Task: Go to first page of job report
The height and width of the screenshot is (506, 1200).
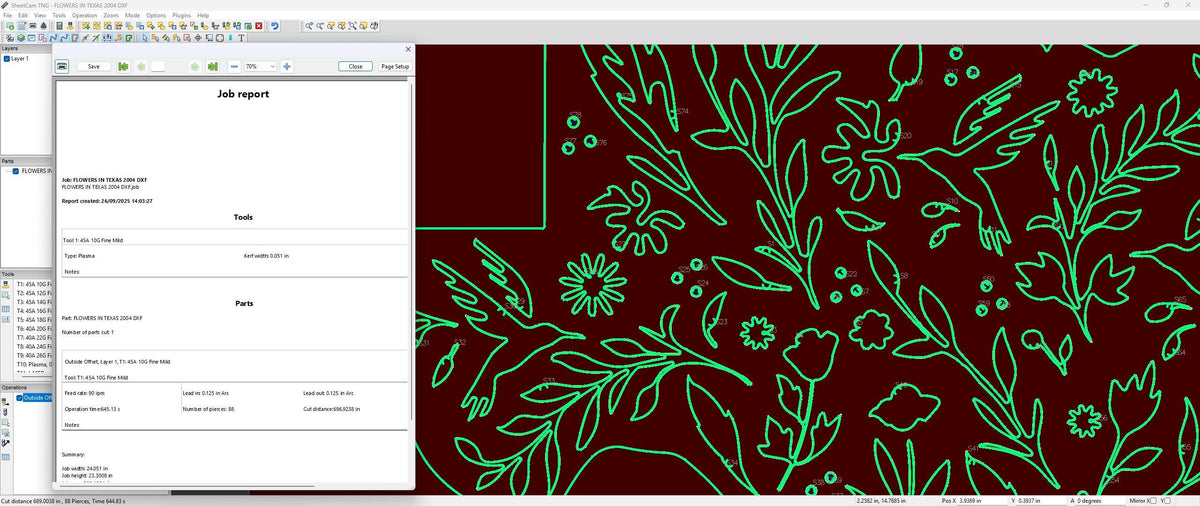Action: 122,66
